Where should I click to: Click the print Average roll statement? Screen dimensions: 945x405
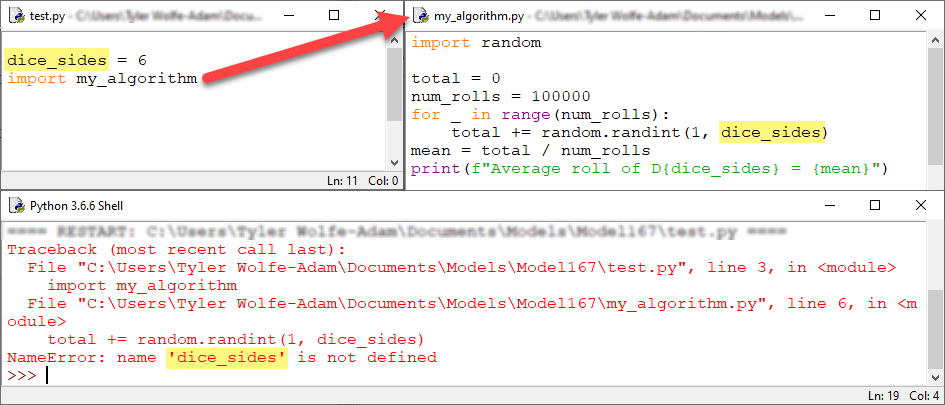[x=650, y=169]
